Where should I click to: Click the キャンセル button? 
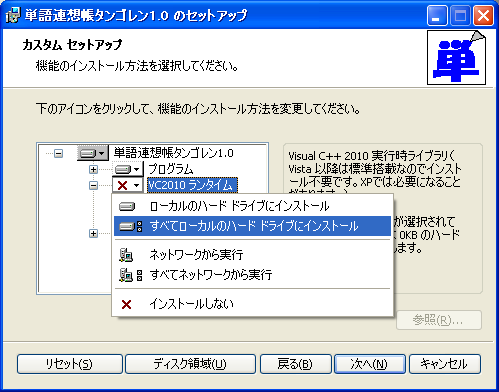[x=445, y=364]
